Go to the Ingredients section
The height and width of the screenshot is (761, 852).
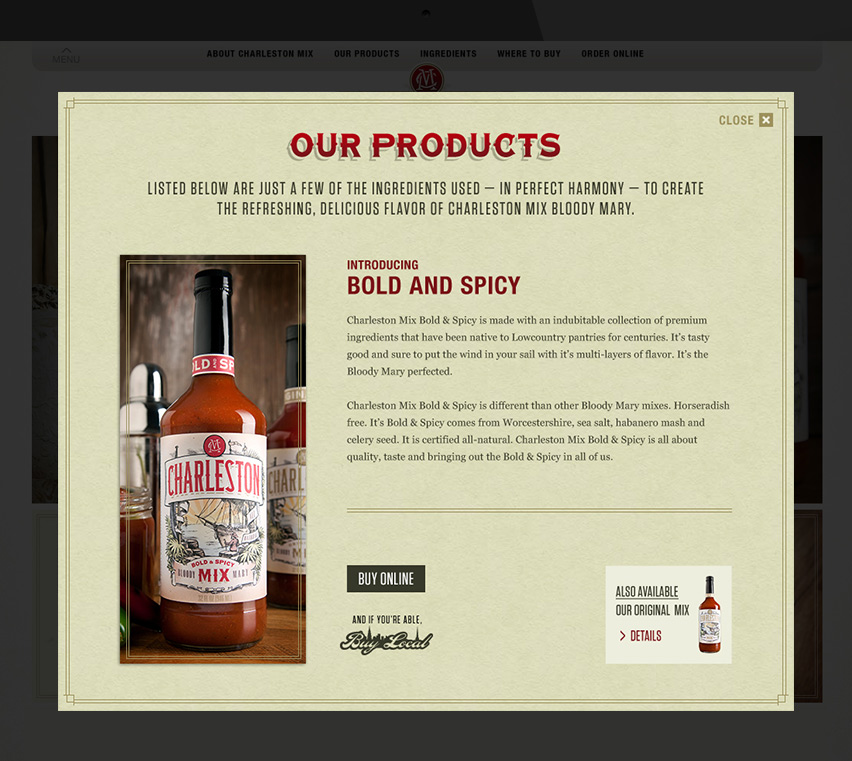[x=448, y=54]
